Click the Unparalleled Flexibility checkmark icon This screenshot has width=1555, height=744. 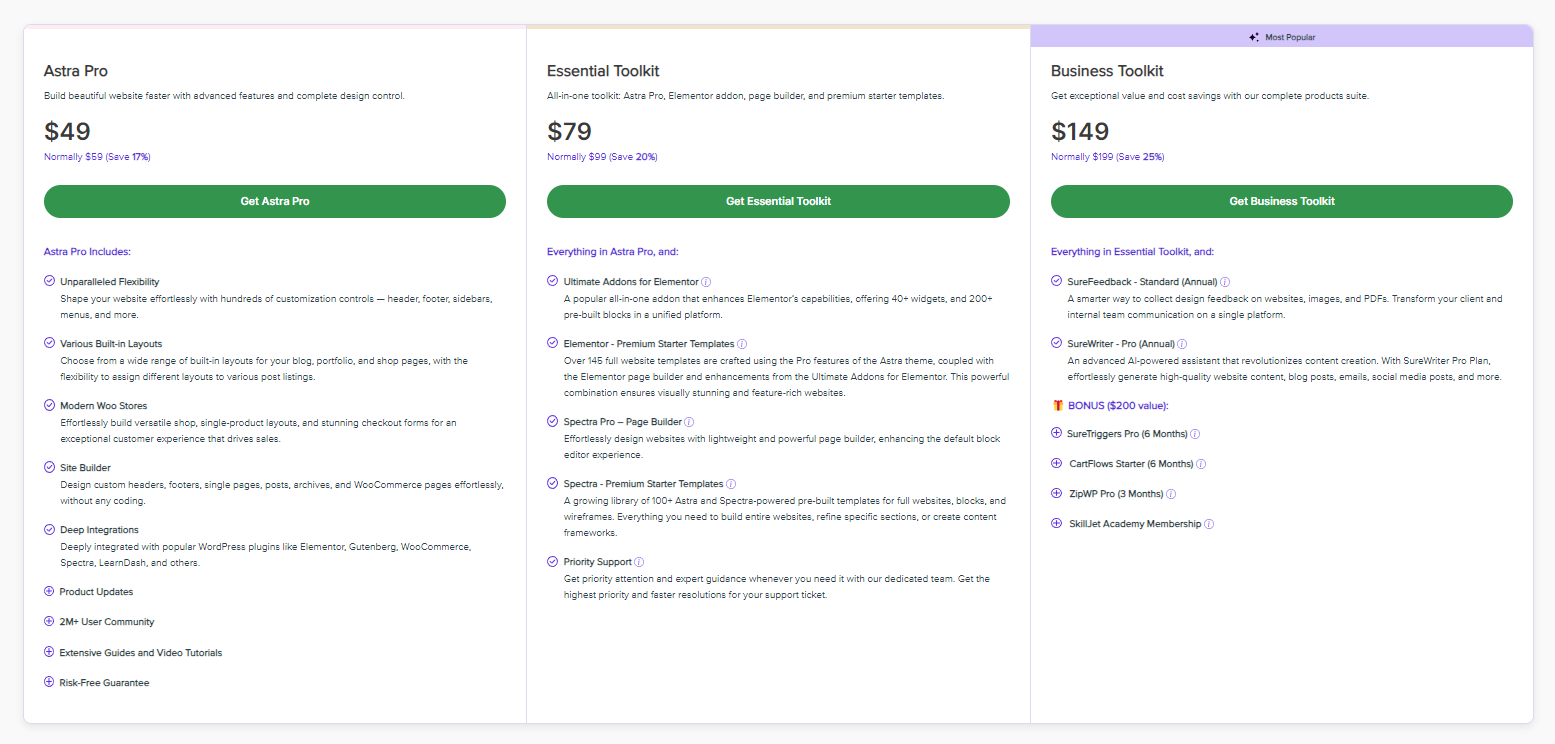49,281
